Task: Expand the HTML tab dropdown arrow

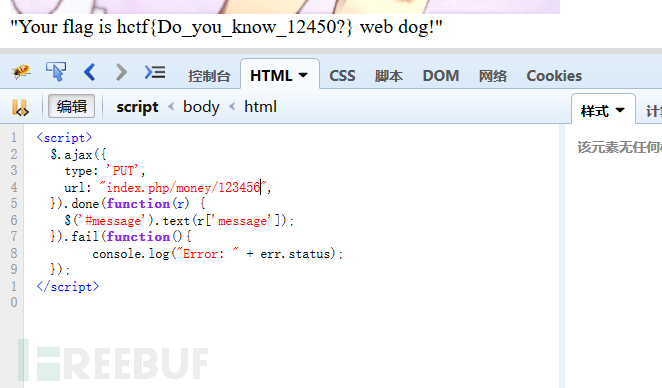Action: [303, 76]
